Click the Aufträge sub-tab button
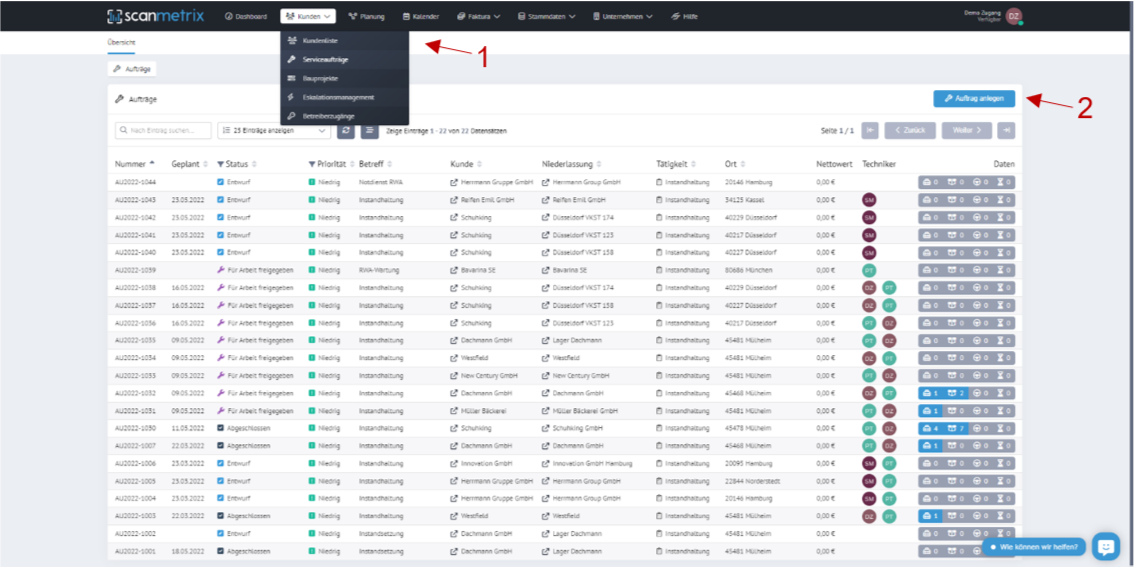Viewport: 1134px width, 567px height. [132, 69]
